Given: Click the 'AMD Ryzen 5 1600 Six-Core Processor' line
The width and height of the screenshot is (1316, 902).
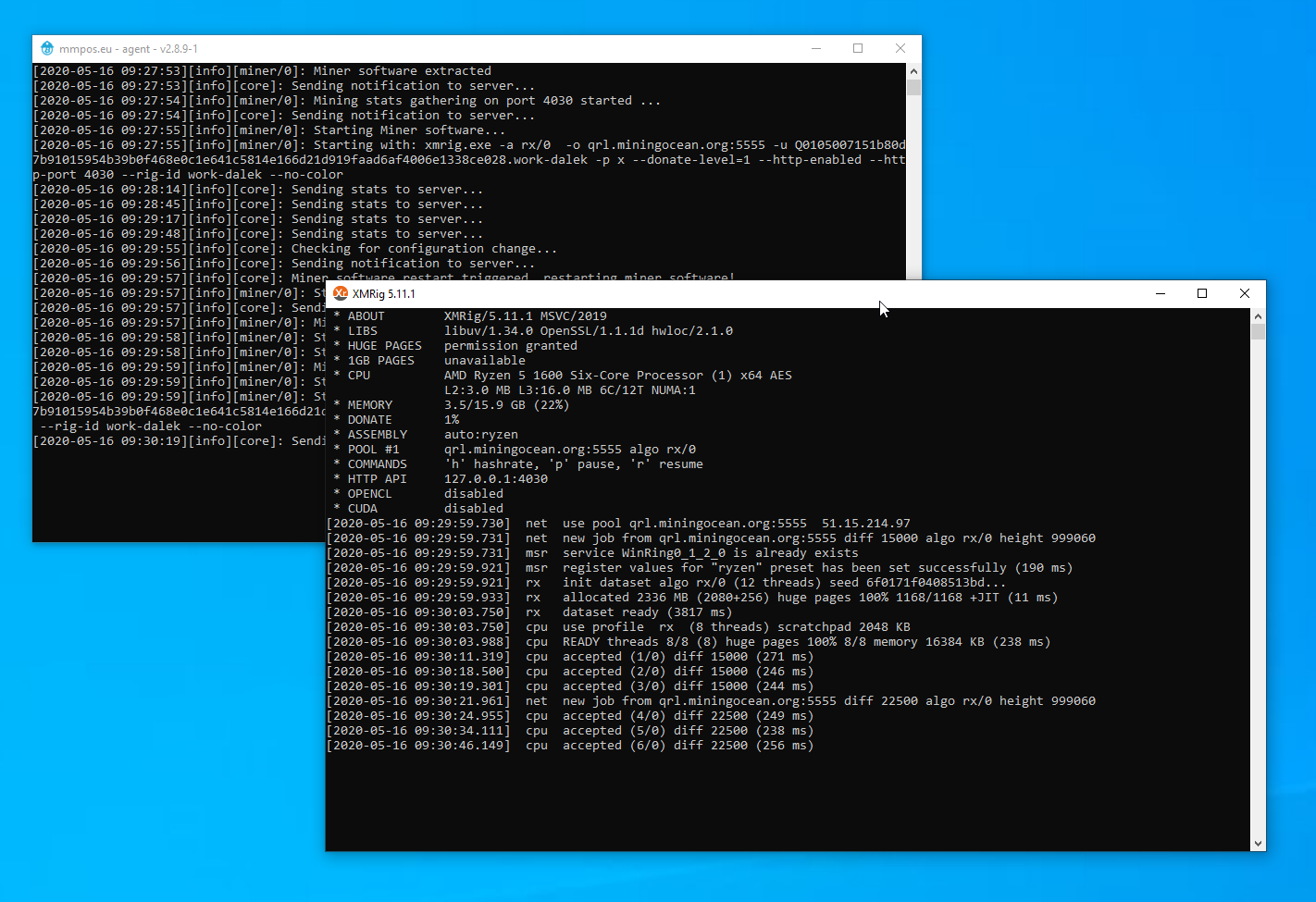Looking at the screenshot, I should tap(617, 375).
